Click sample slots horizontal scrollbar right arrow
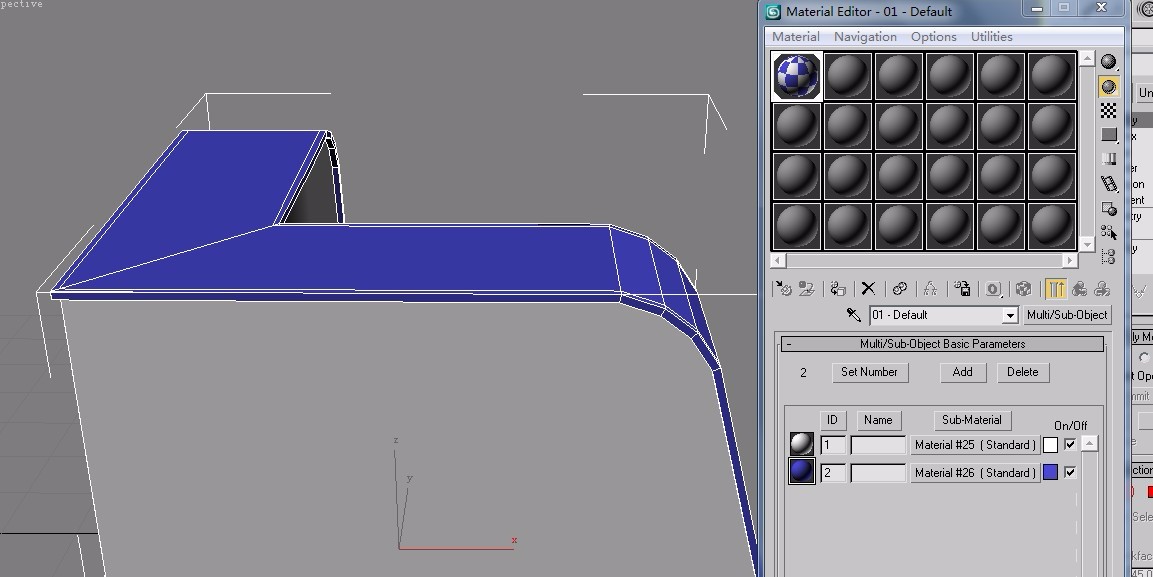Image resolution: width=1153 pixels, height=577 pixels. coord(1070,260)
